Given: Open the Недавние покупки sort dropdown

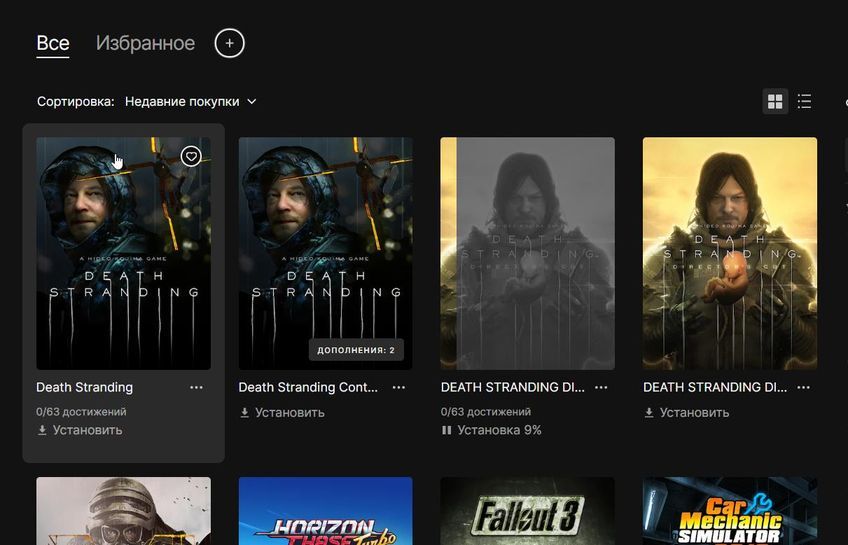Looking at the screenshot, I should [x=190, y=101].
